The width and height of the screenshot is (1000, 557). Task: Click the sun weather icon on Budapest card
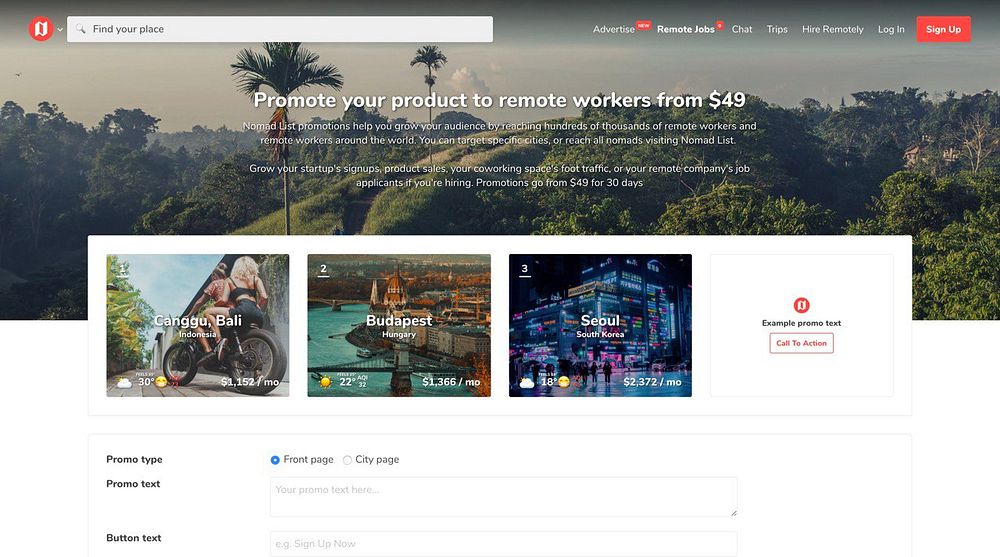click(x=326, y=382)
